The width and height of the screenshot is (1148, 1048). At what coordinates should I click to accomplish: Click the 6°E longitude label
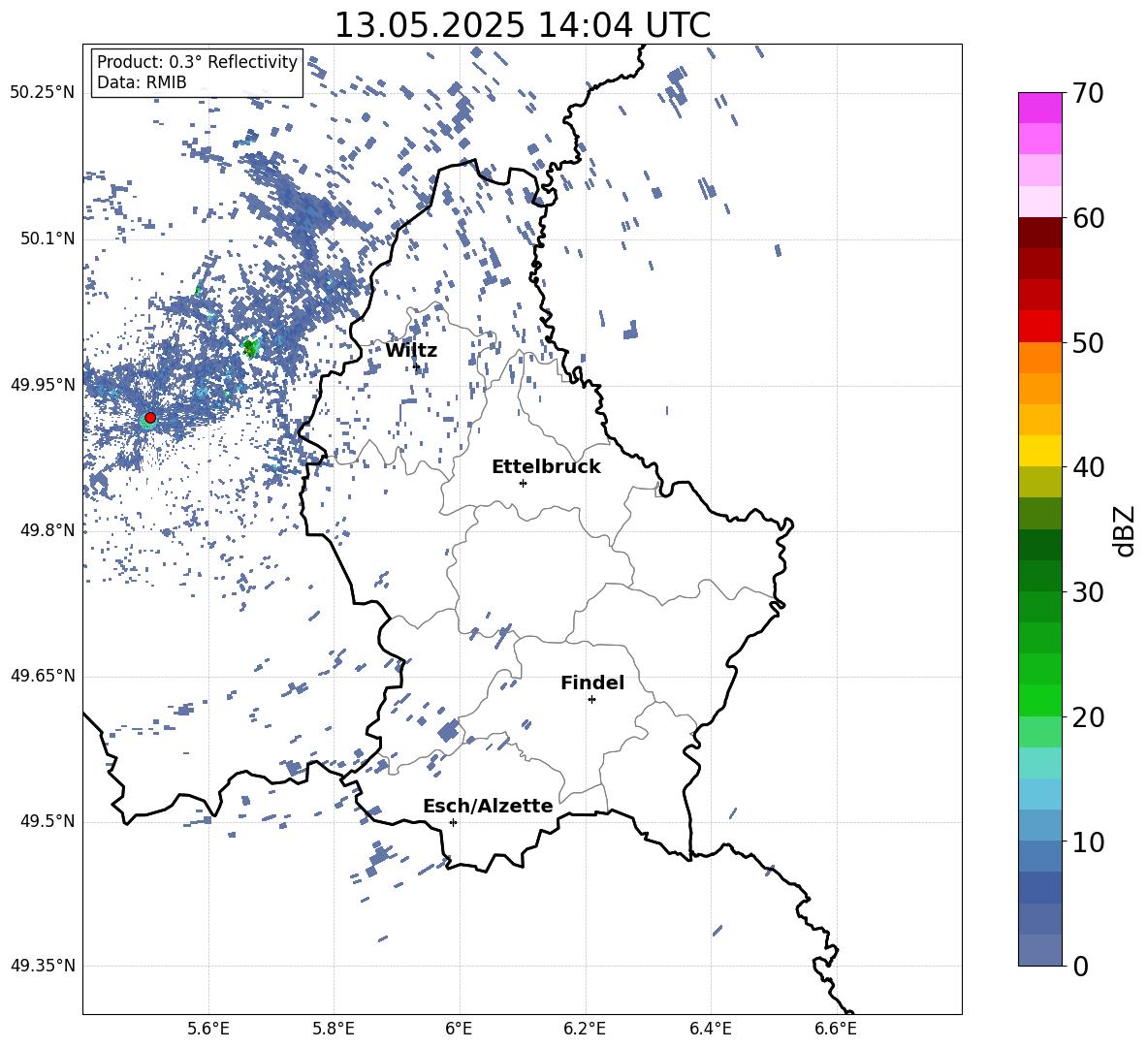pos(459,1029)
